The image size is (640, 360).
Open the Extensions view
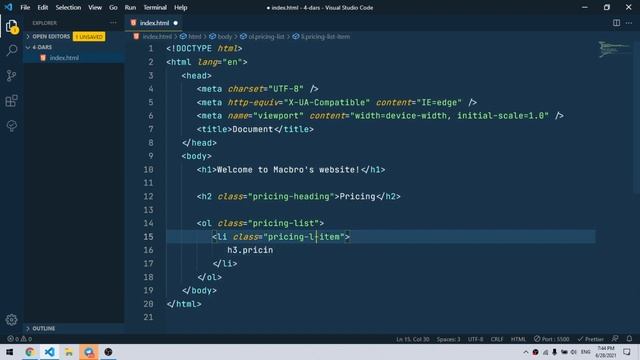click(12, 100)
